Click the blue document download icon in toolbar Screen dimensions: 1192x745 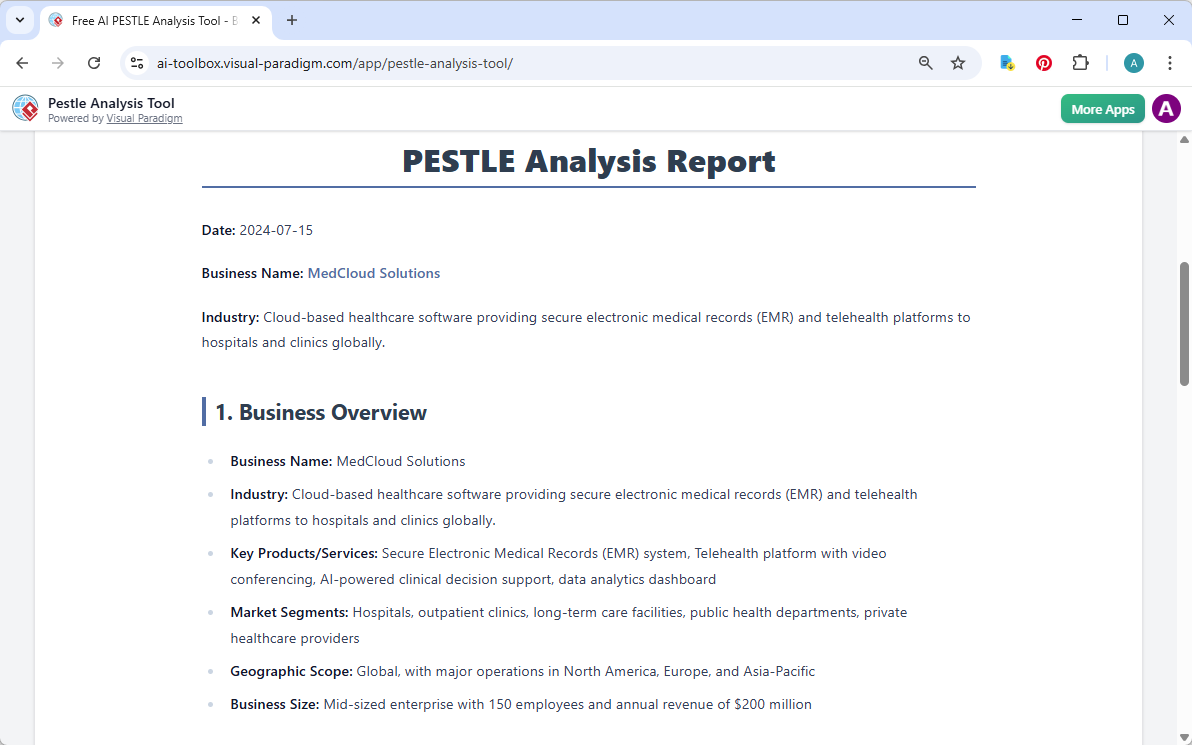(x=1006, y=62)
